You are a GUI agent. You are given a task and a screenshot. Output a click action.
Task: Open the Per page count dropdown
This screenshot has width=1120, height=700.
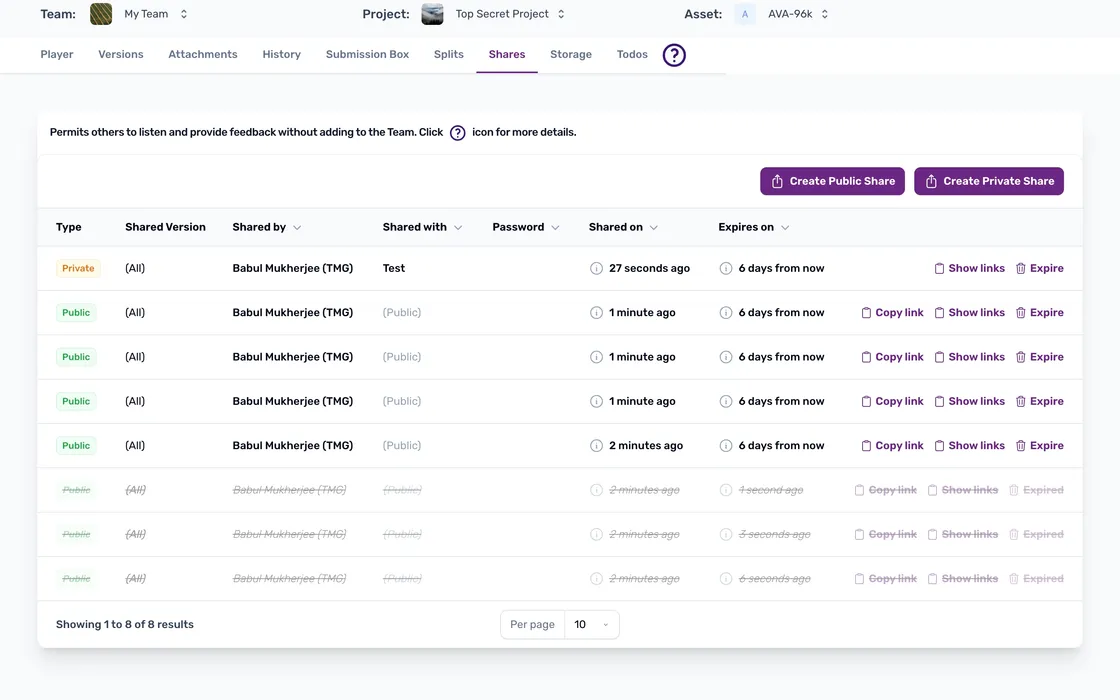click(x=591, y=625)
